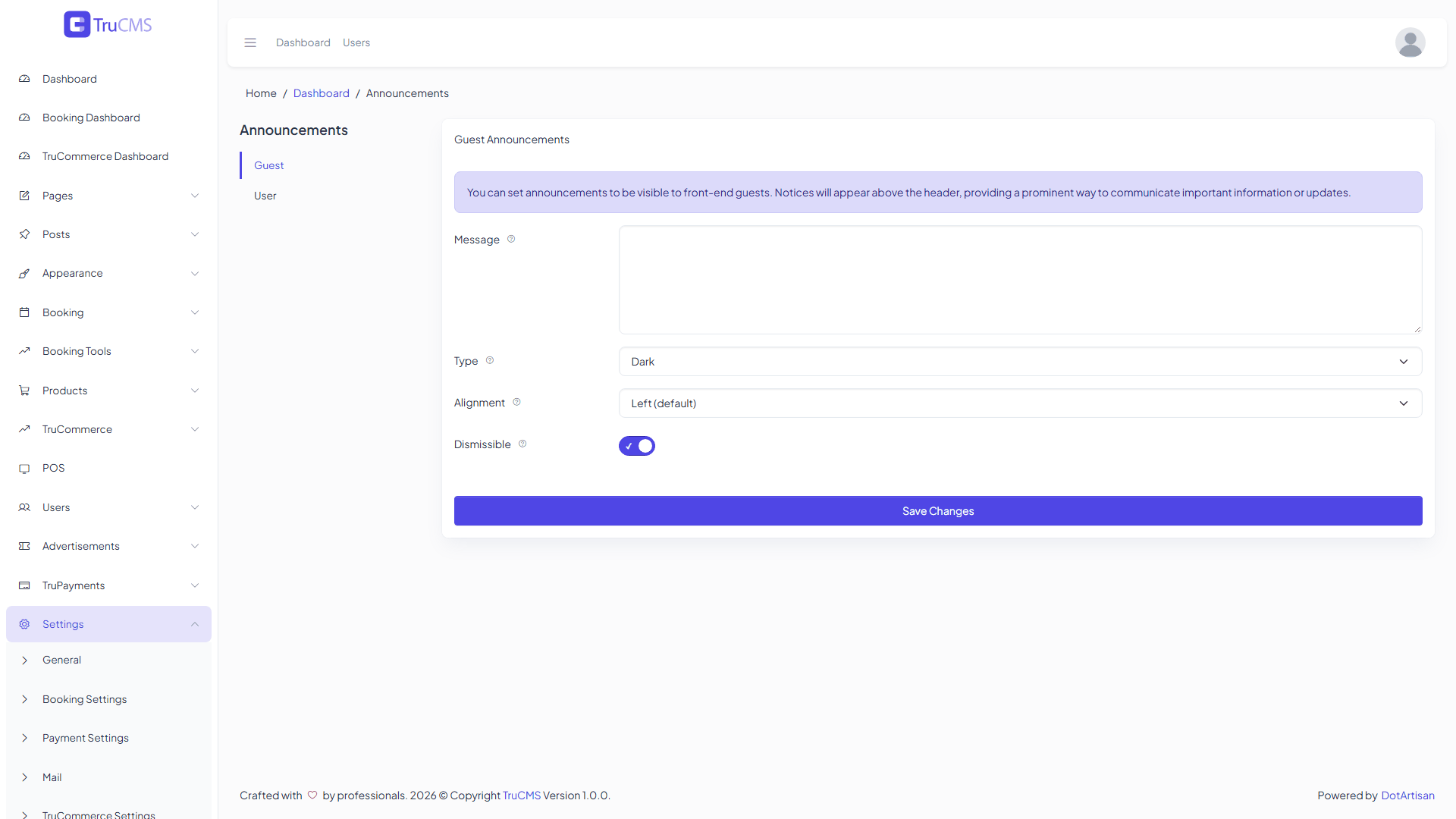Expand the Posts menu chevron
This screenshot has width=1456, height=819.
(x=195, y=234)
